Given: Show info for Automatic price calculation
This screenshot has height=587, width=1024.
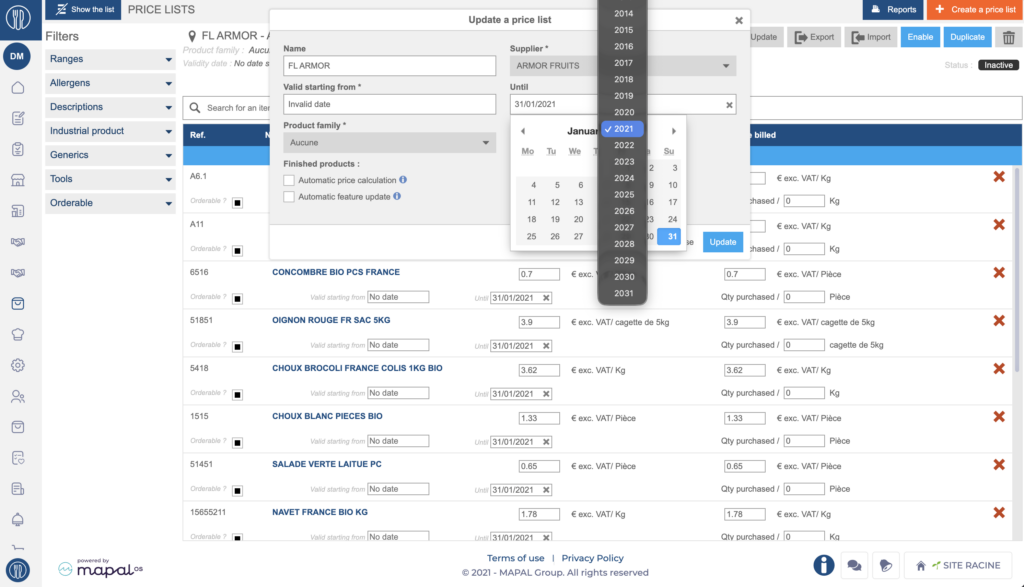Looking at the screenshot, I should [x=403, y=180].
